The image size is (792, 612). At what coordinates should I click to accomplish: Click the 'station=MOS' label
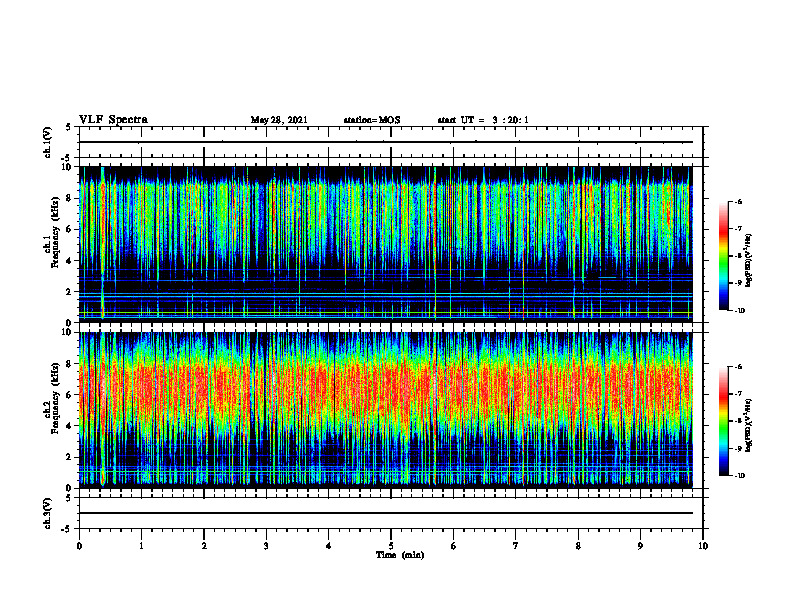click(x=372, y=120)
